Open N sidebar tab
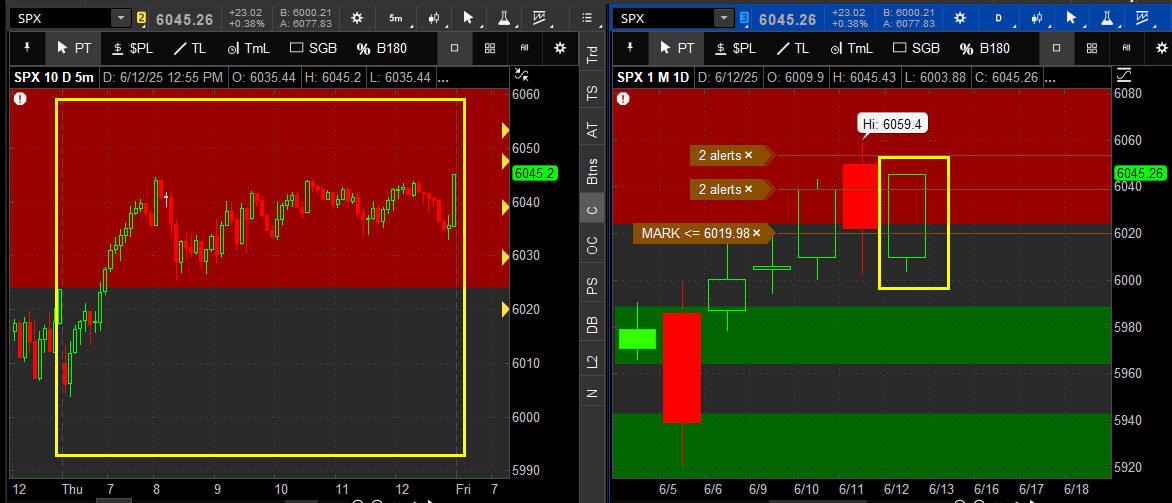Image resolution: width=1172 pixels, height=503 pixels. pos(592,393)
